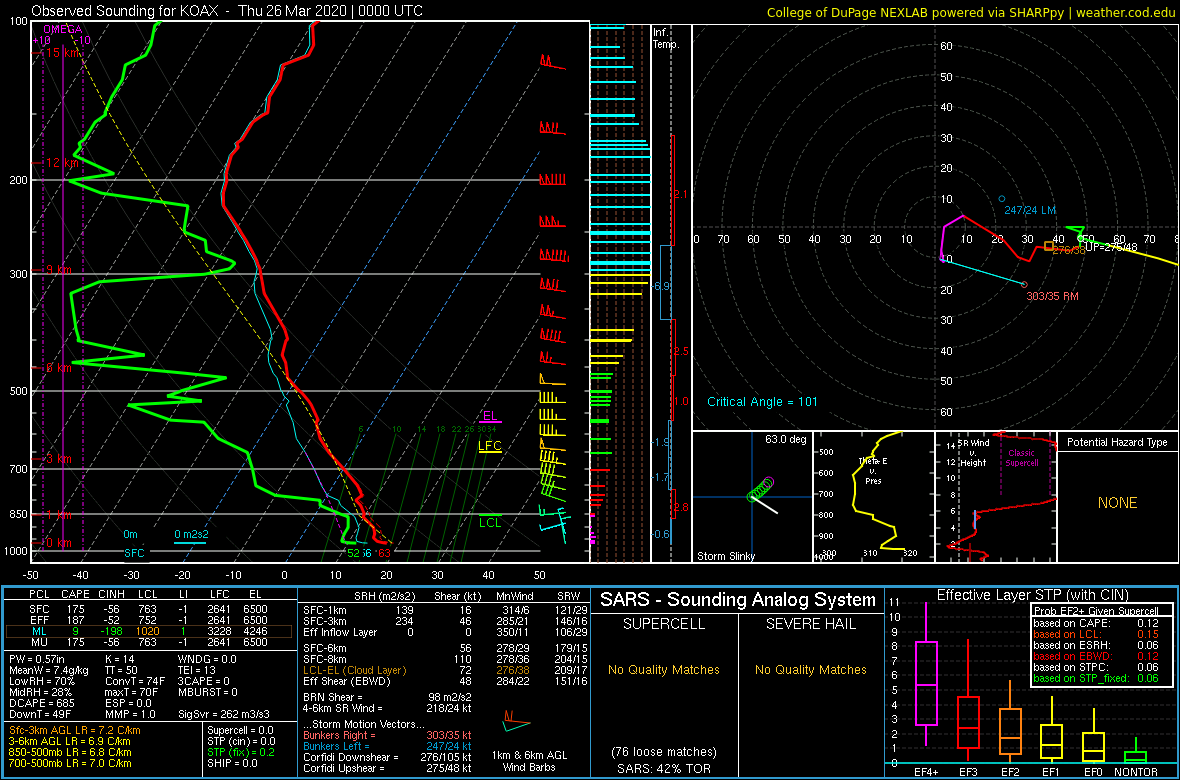Click the 'NONE' hazard type value
1180x780 pixels.
click(x=1117, y=503)
